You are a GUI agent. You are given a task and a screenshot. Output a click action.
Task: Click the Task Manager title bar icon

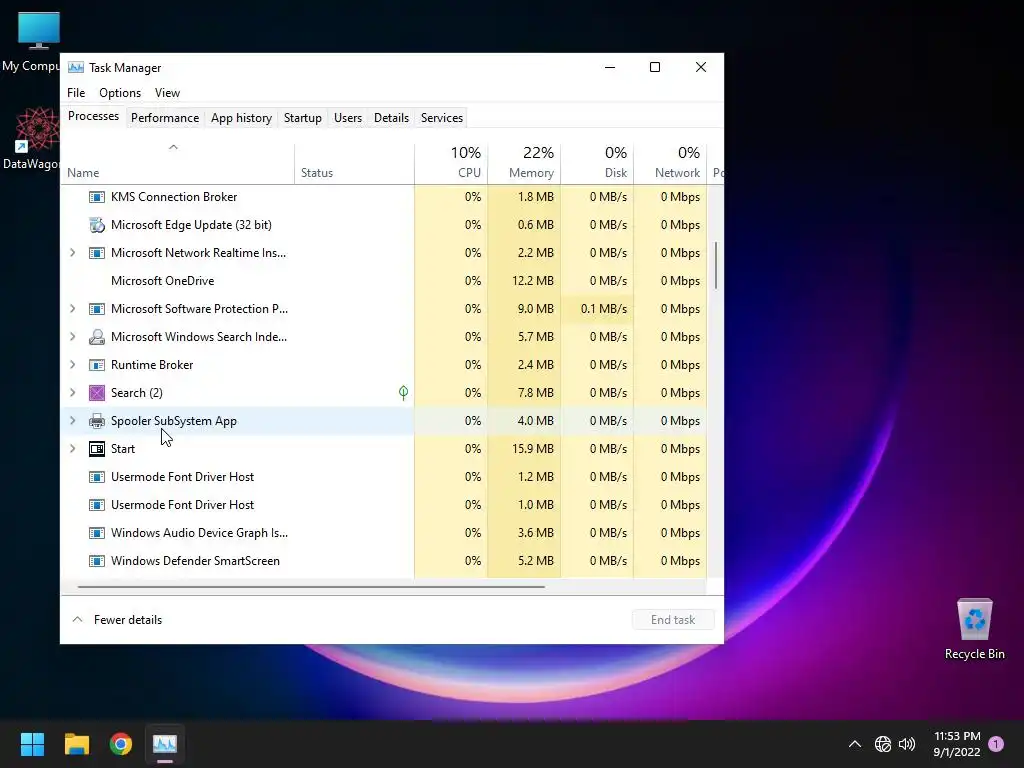click(76, 67)
